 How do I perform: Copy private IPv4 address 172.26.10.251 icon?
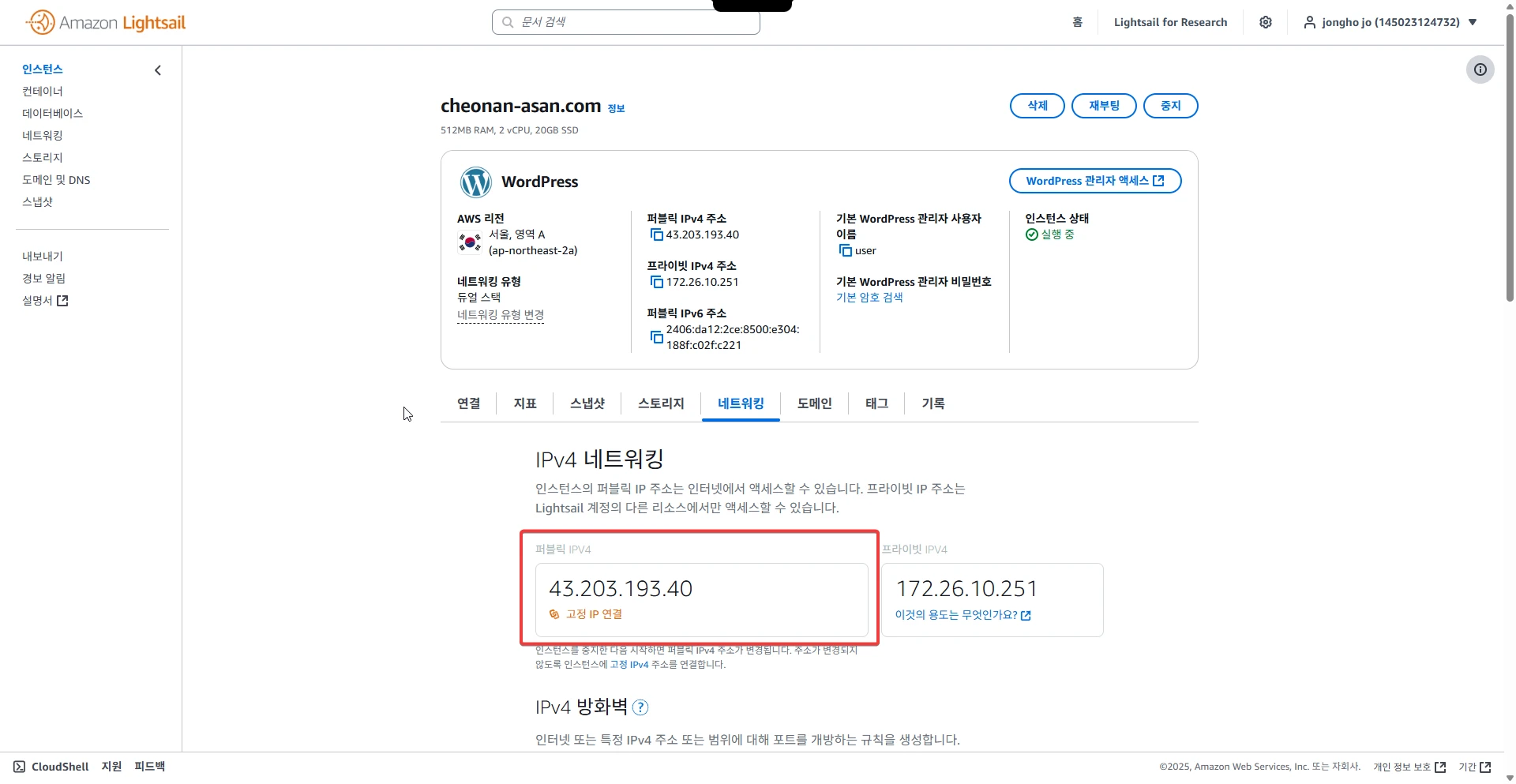coord(656,282)
